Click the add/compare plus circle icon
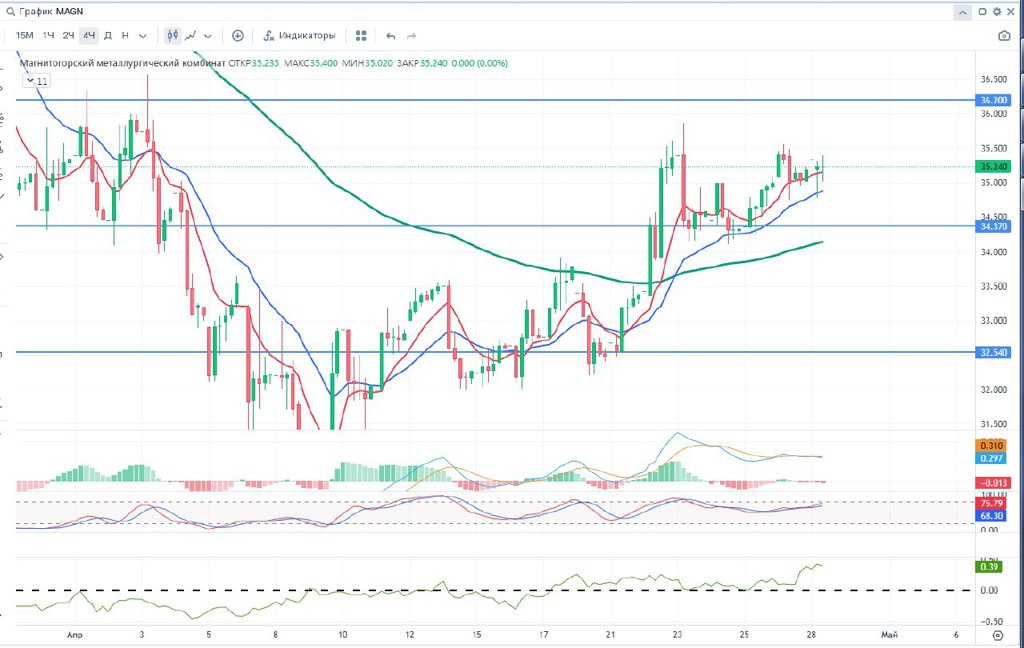The image size is (1024, 648). coord(238,35)
